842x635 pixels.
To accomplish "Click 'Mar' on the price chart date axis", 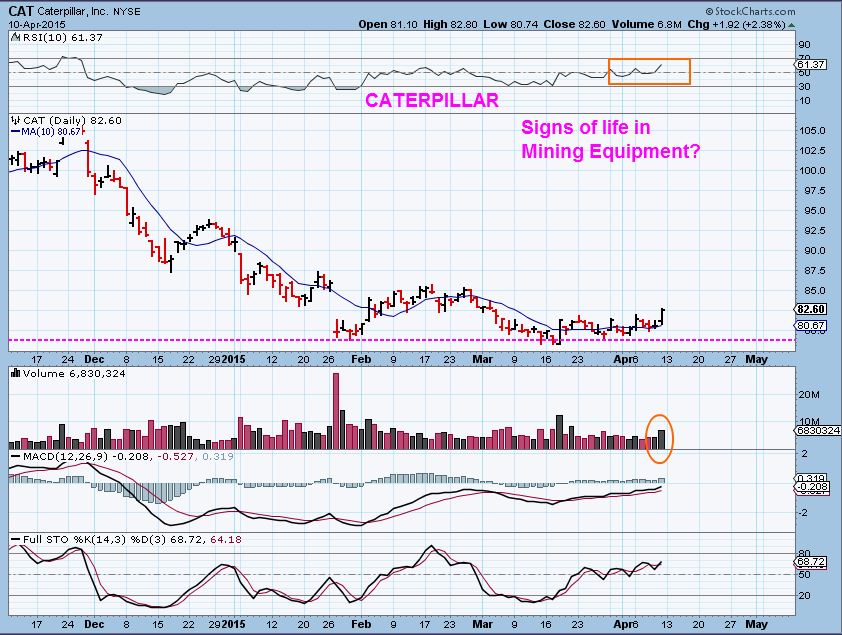I will tap(482, 359).
